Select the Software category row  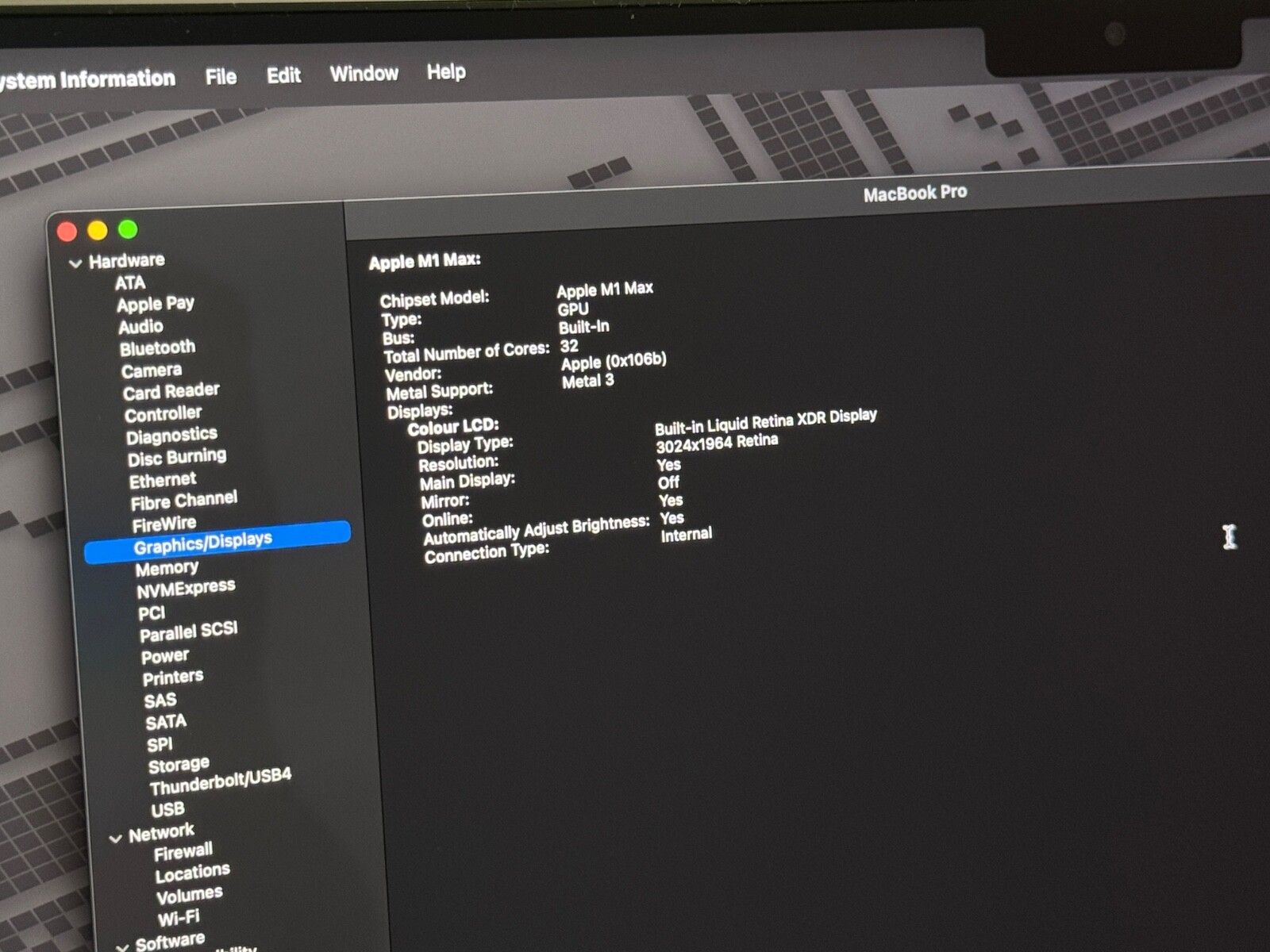[x=170, y=942]
